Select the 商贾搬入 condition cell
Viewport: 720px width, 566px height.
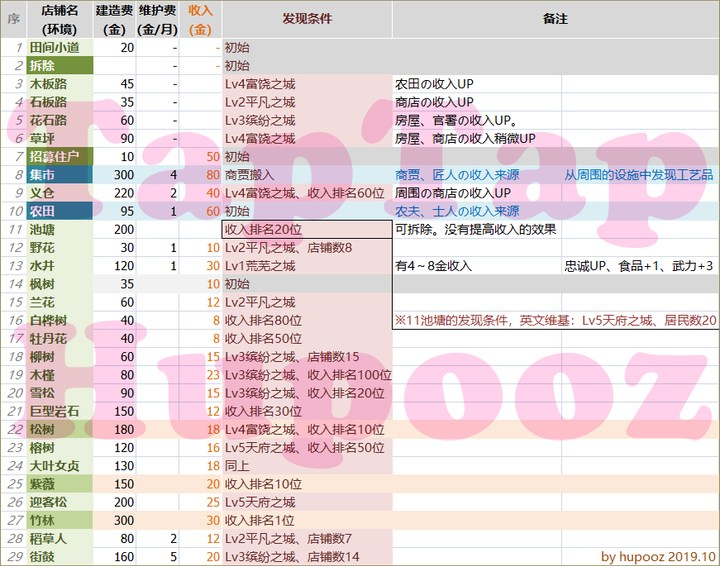[x=307, y=175]
